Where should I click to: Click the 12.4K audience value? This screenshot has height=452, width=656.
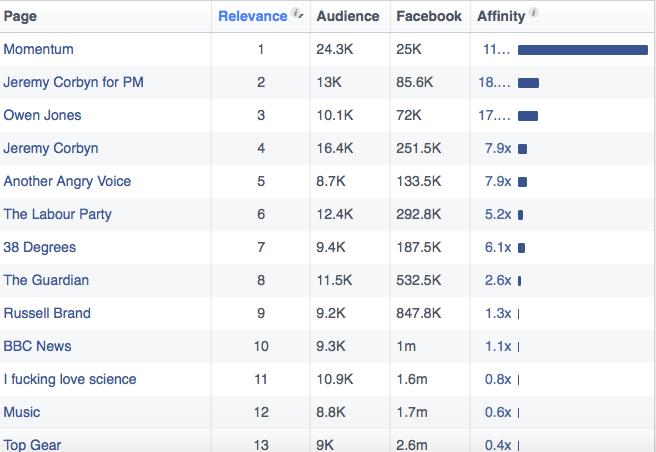(x=335, y=214)
